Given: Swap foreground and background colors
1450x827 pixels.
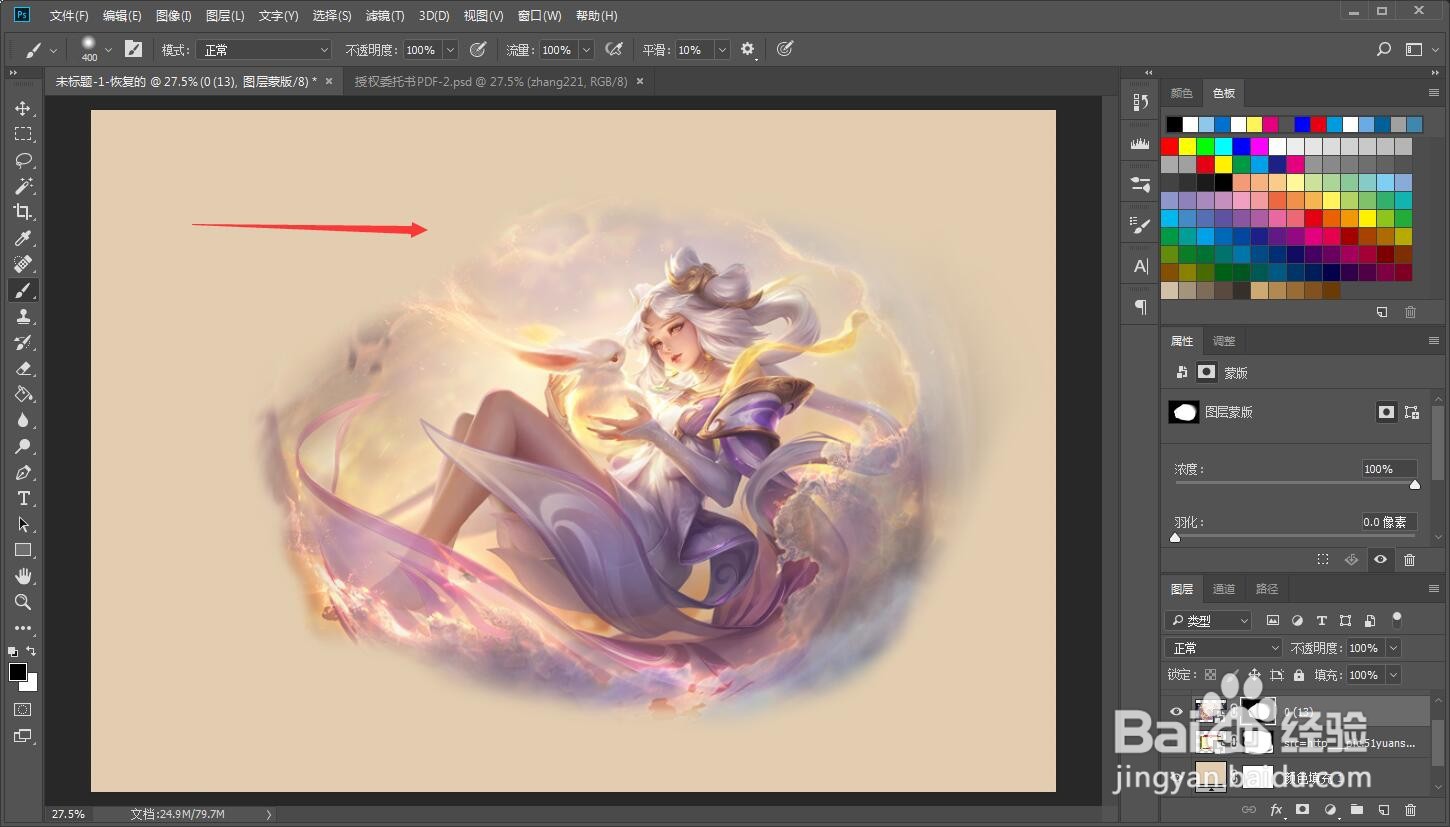Looking at the screenshot, I should point(31,651).
